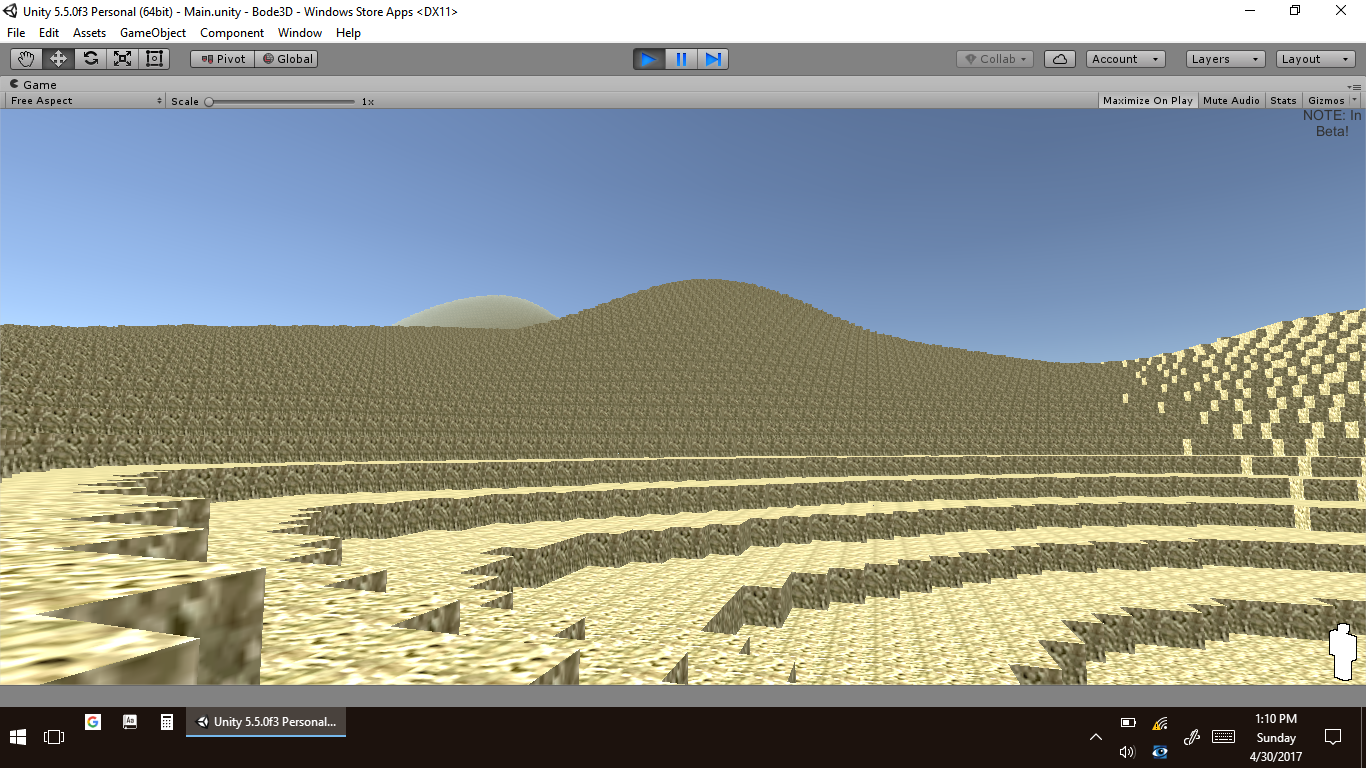Image resolution: width=1366 pixels, height=768 pixels.
Task: Pause the running game
Action: 681,59
